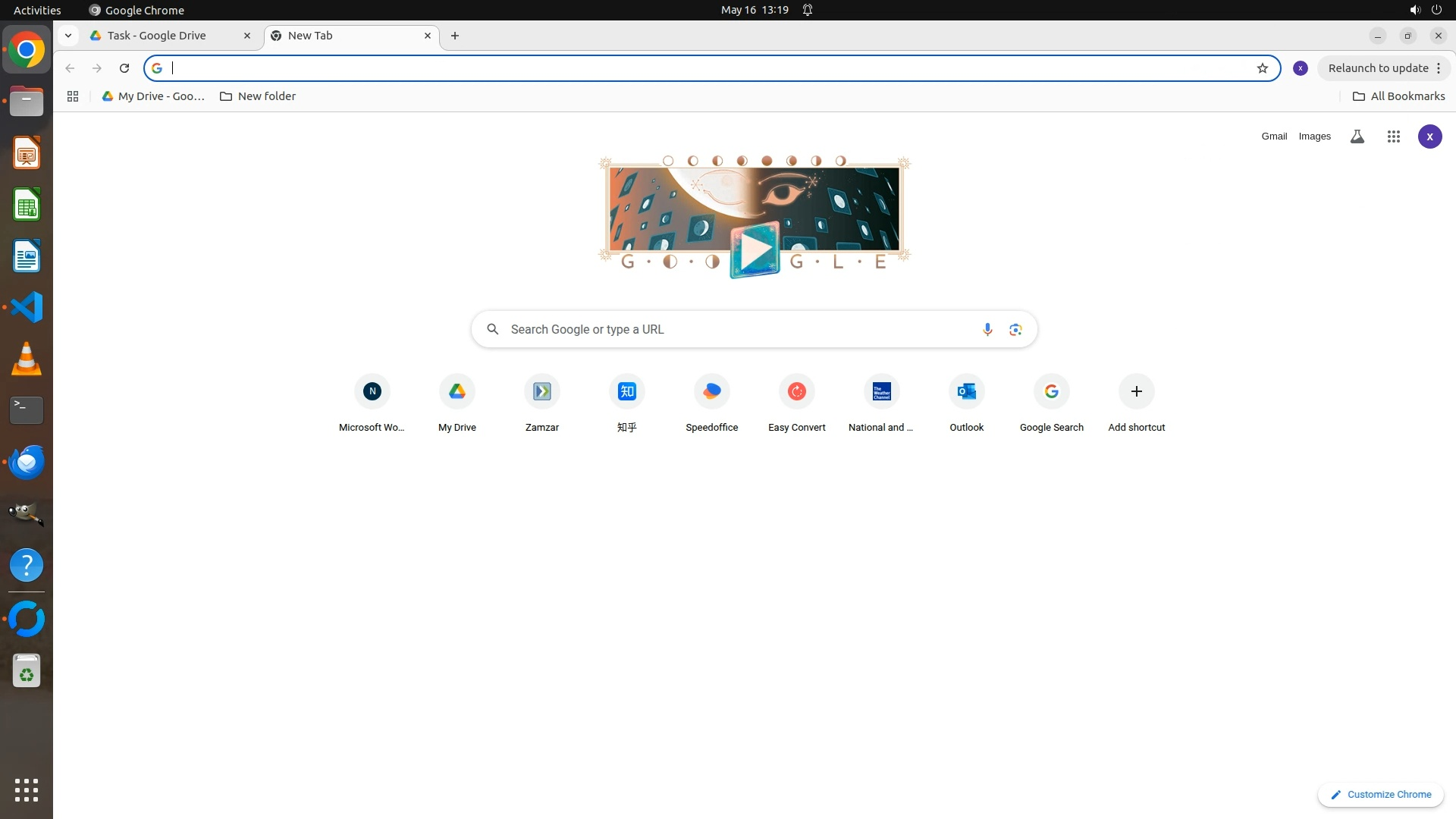Image resolution: width=1456 pixels, height=819 pixels.
Task: Click the Gmail link
Action: 1274,136
